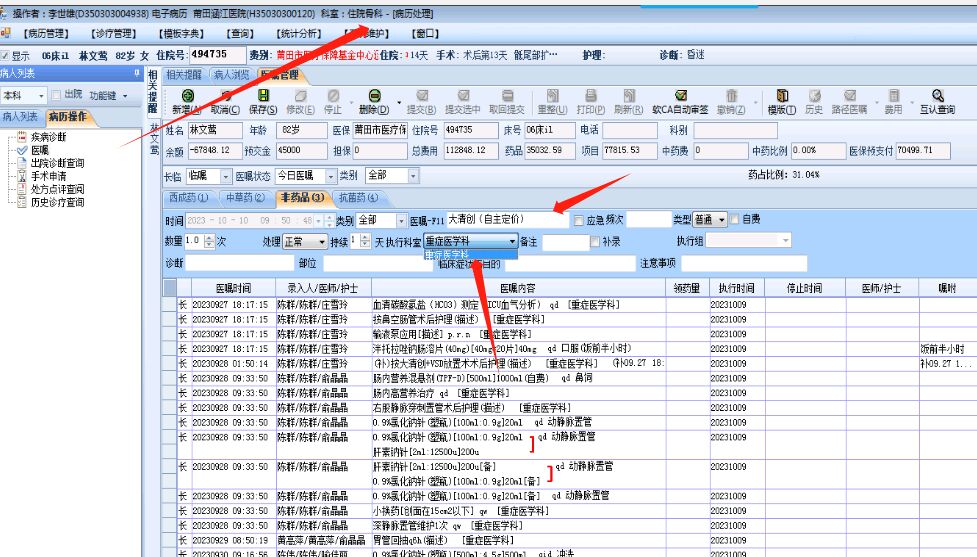The width and height of the screenshot is (977, 557).
Task: Toggle the 出院 checkbox
Action: click(56, 95)
